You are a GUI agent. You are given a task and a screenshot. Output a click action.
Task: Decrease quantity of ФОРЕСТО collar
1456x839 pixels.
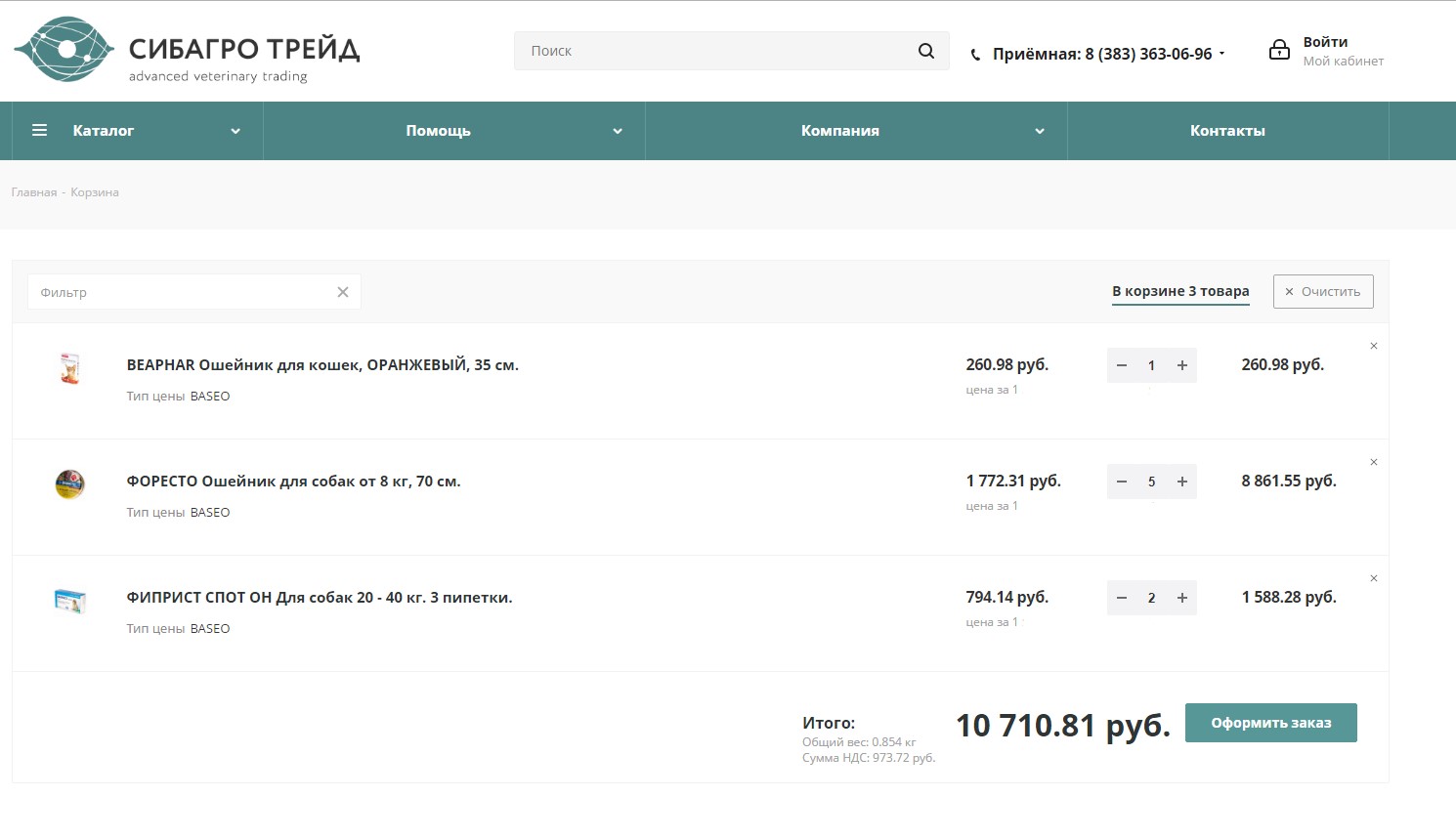[x=1122, y=482]
